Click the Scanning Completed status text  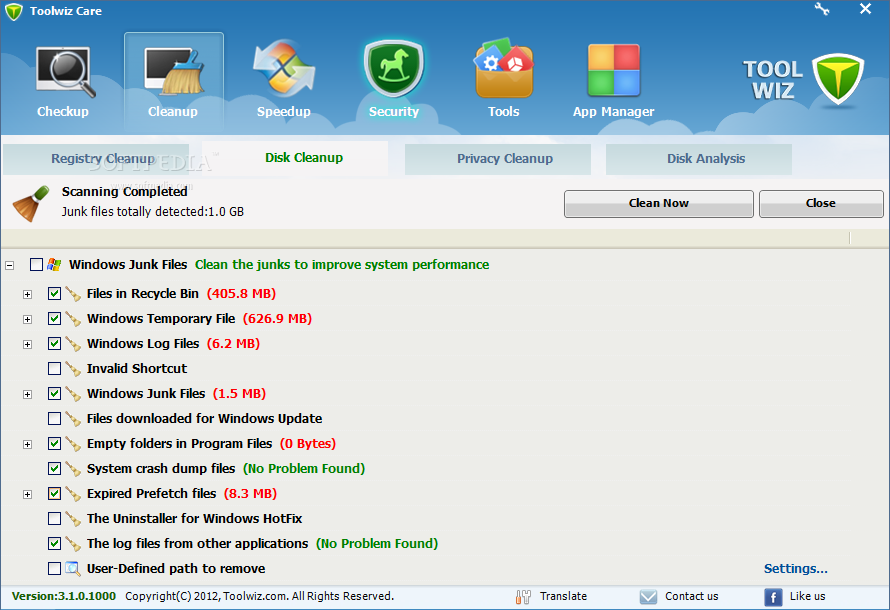(x=124, y=192)
